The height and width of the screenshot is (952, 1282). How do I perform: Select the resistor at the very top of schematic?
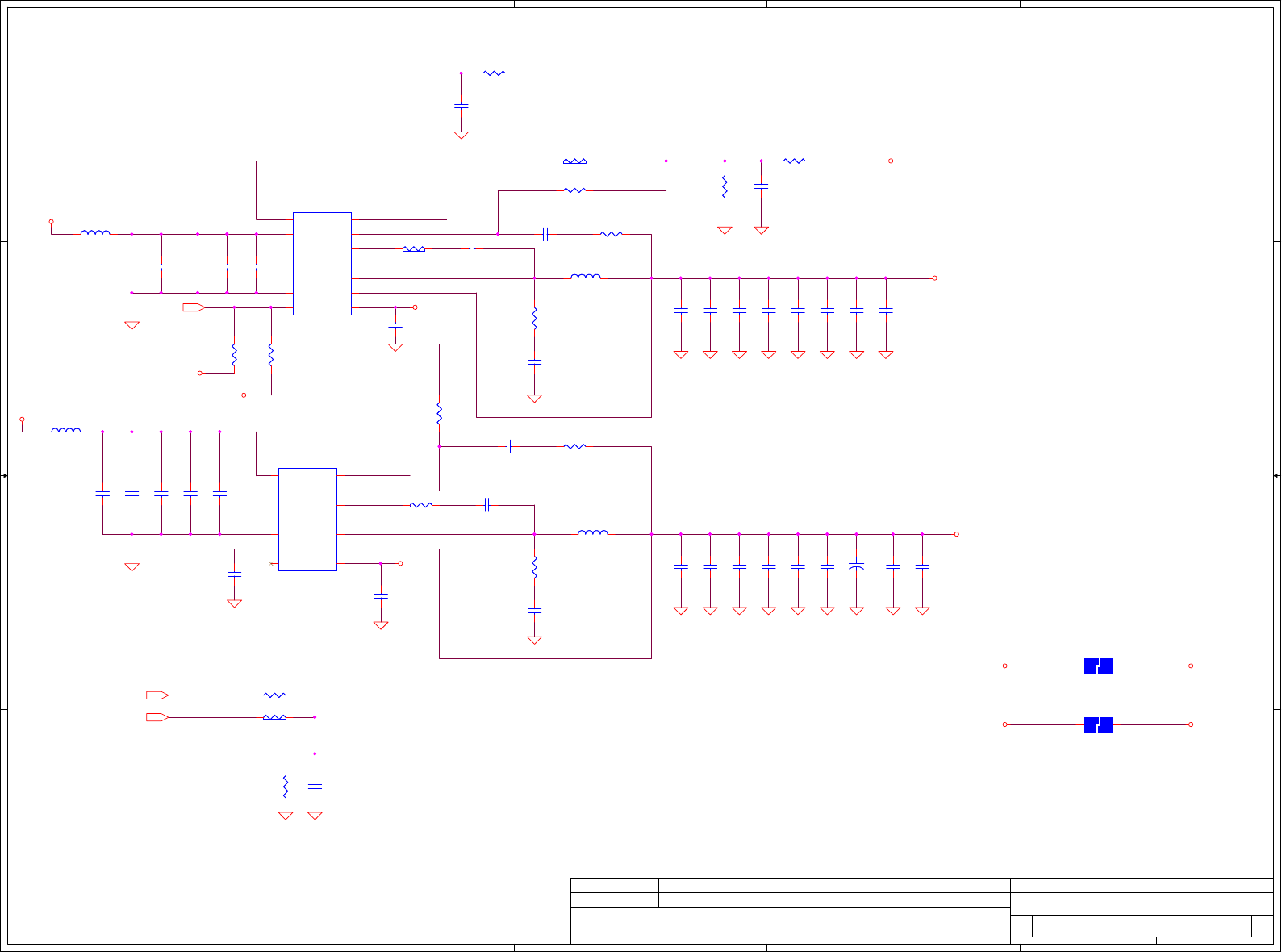(495, 73)
